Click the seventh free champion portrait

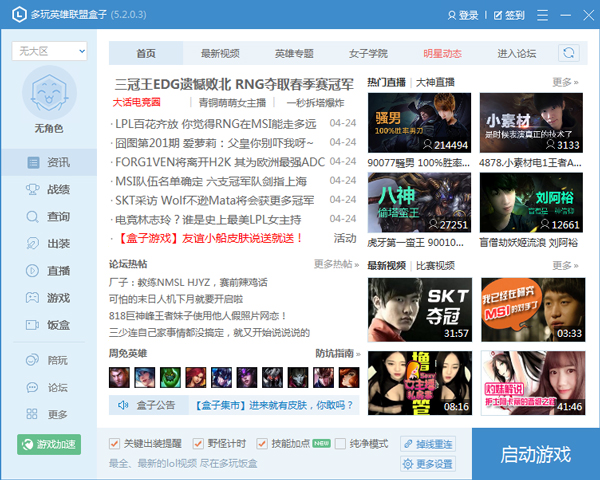(x=272, y=377)
